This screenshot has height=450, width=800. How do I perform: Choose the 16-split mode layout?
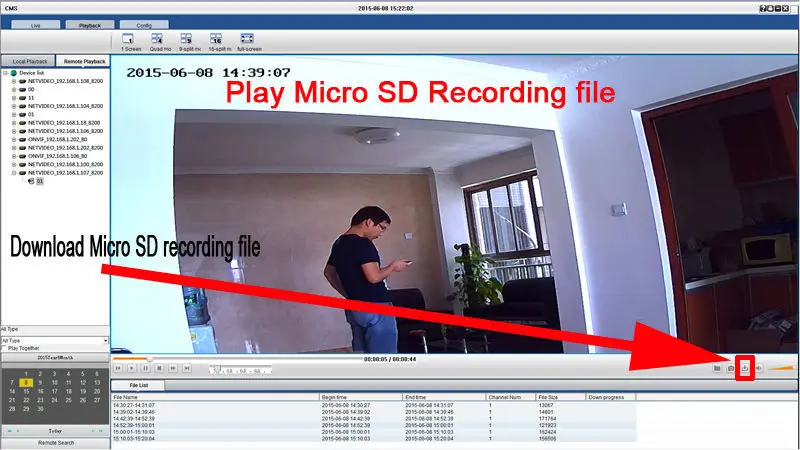[216, 39]
